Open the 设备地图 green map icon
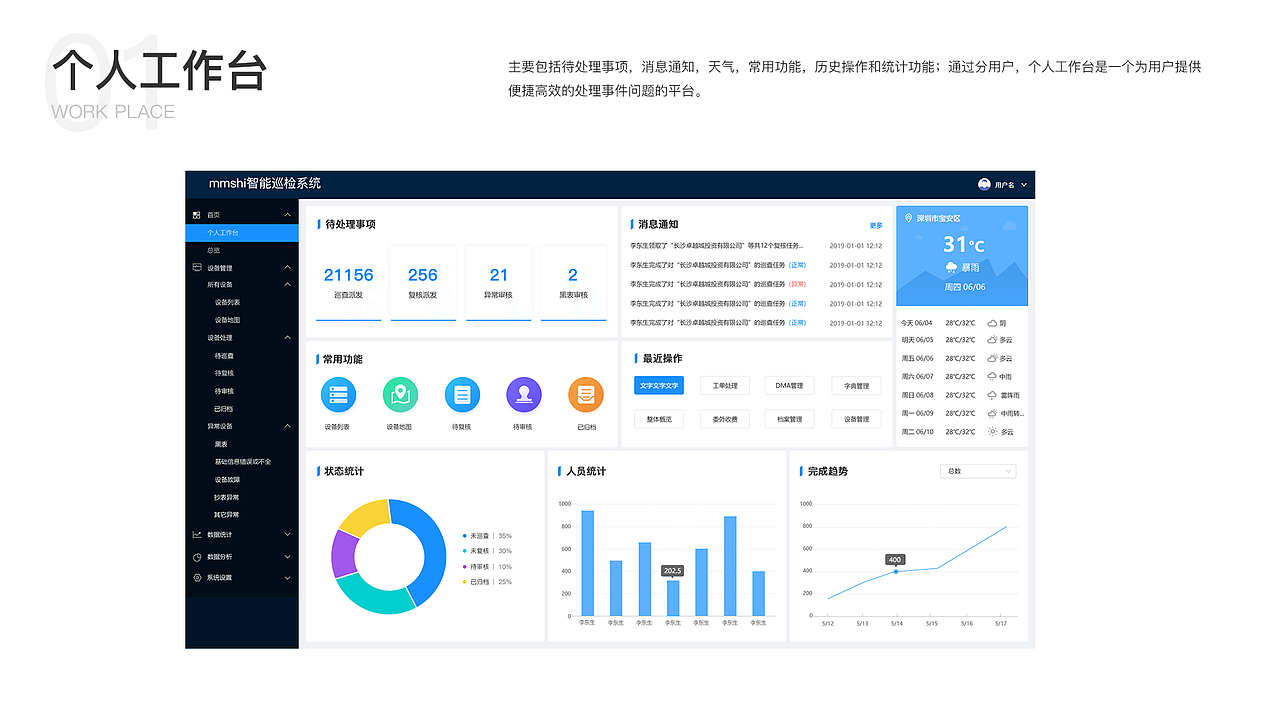The image size is (1280, 720). click(x=400, y=395)
